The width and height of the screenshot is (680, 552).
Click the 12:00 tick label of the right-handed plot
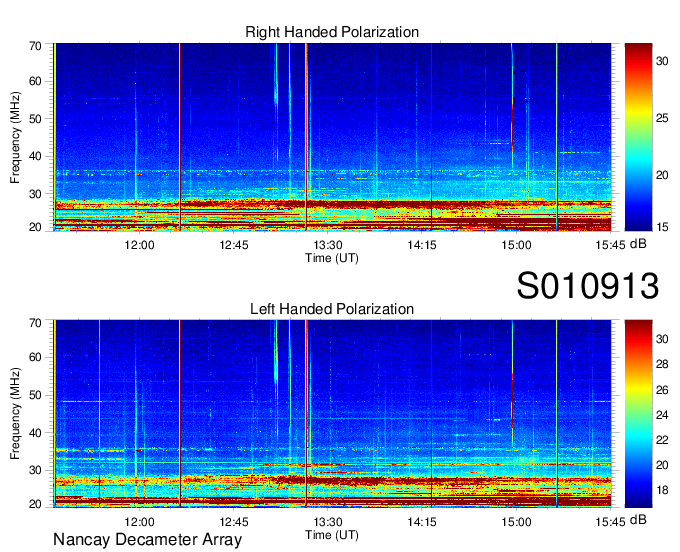(139, 245)
